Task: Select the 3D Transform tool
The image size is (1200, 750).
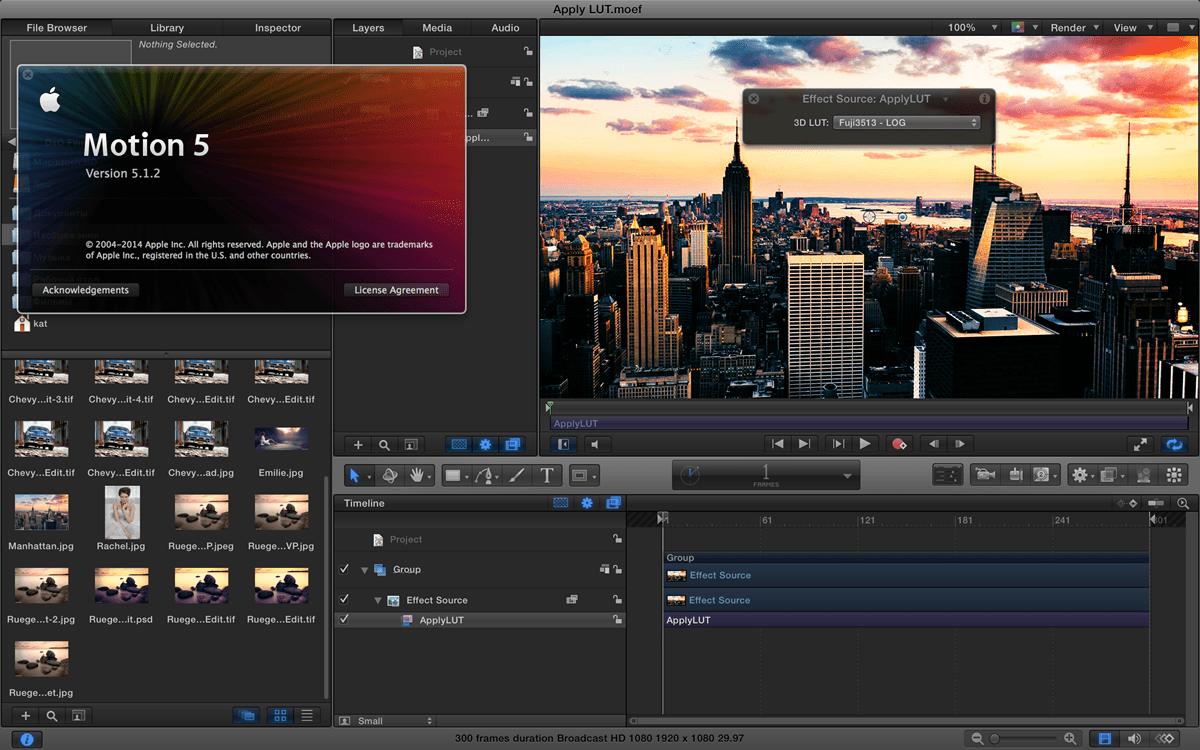Action: tap(390, 476)
